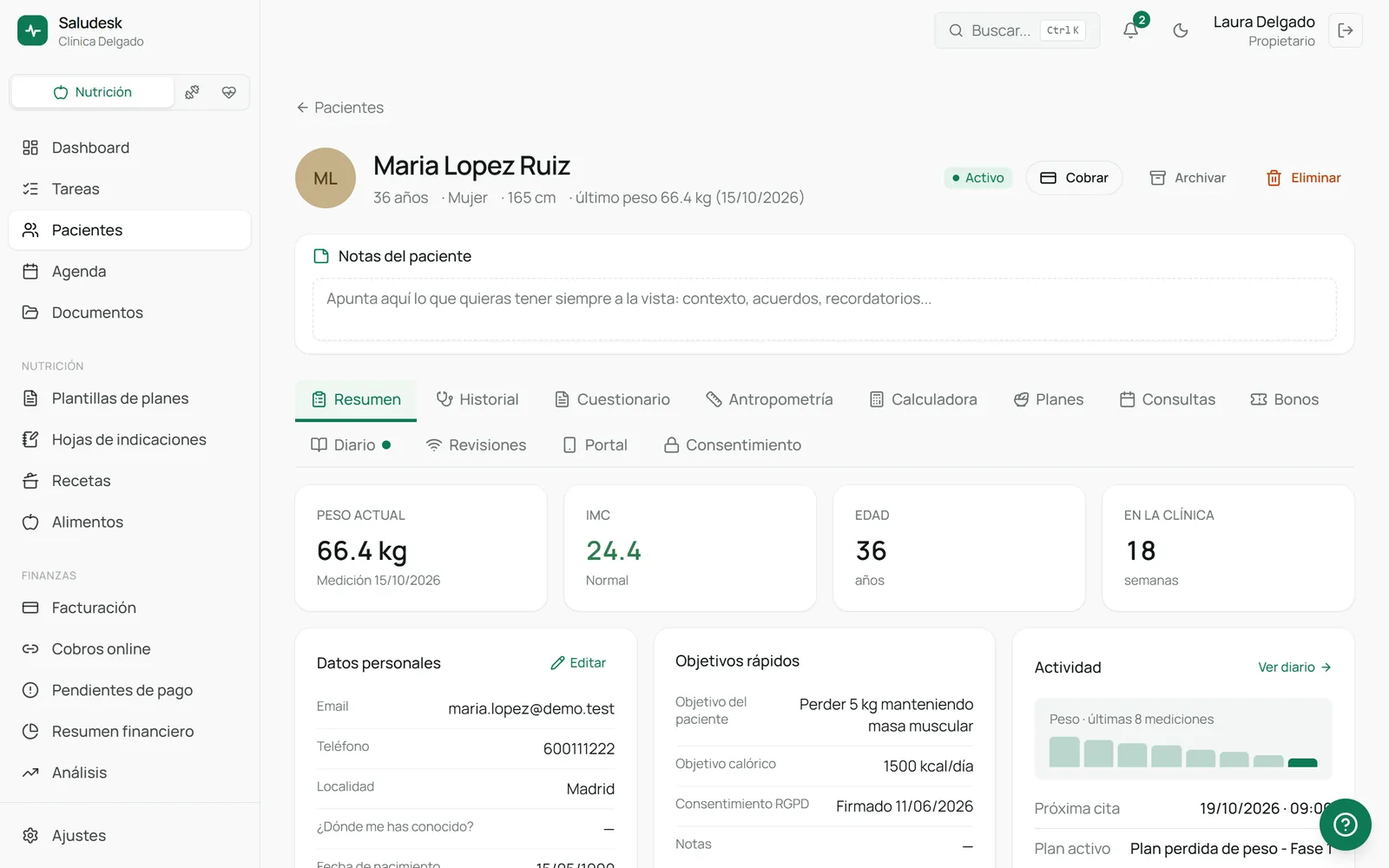Switch to the heart-pulse module icon

[229, 92]
